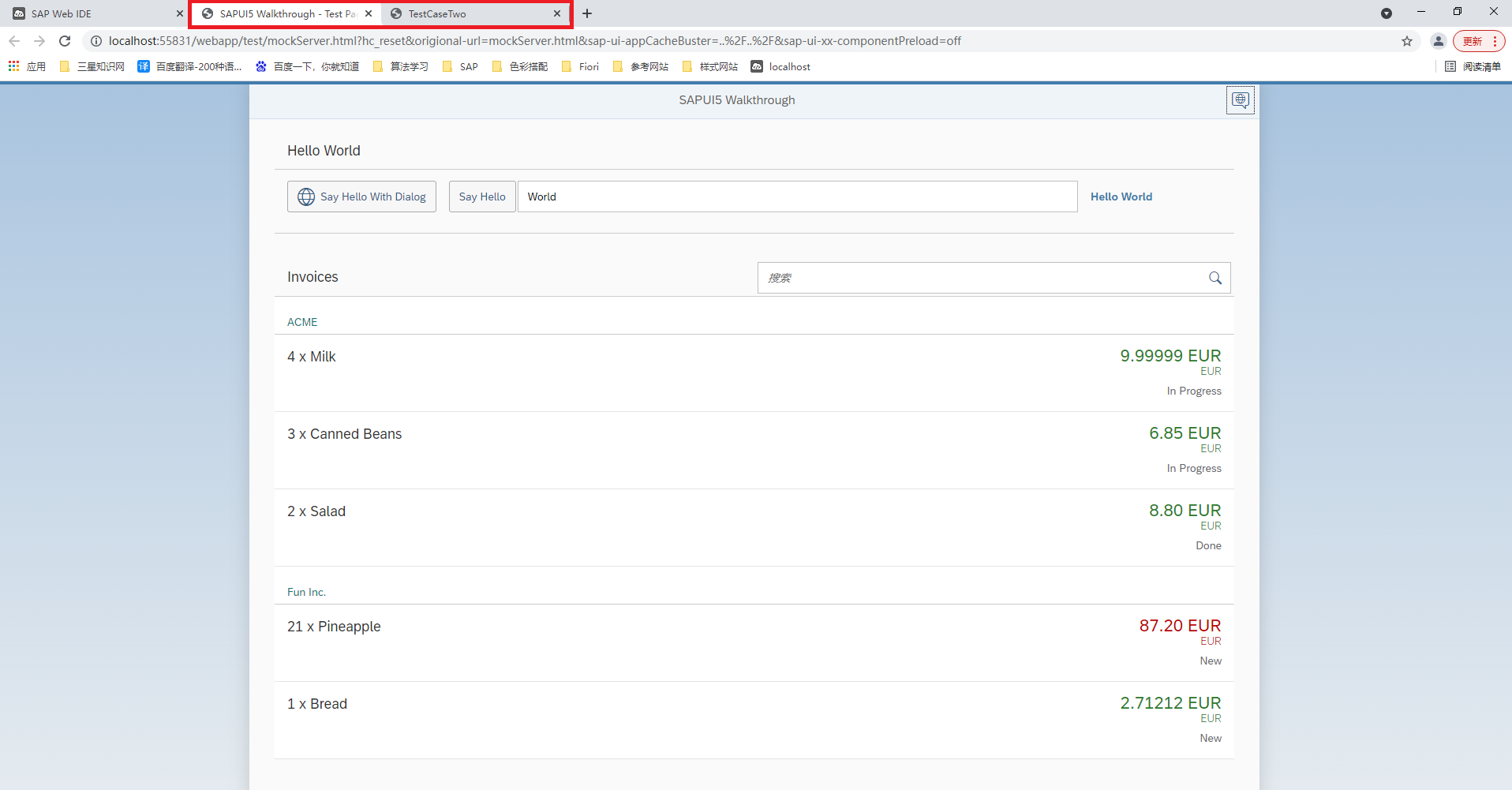This screenshot has width=1512, height=790.
Task: Click the 2.71212 EUR price
Action: [1170, 703]
